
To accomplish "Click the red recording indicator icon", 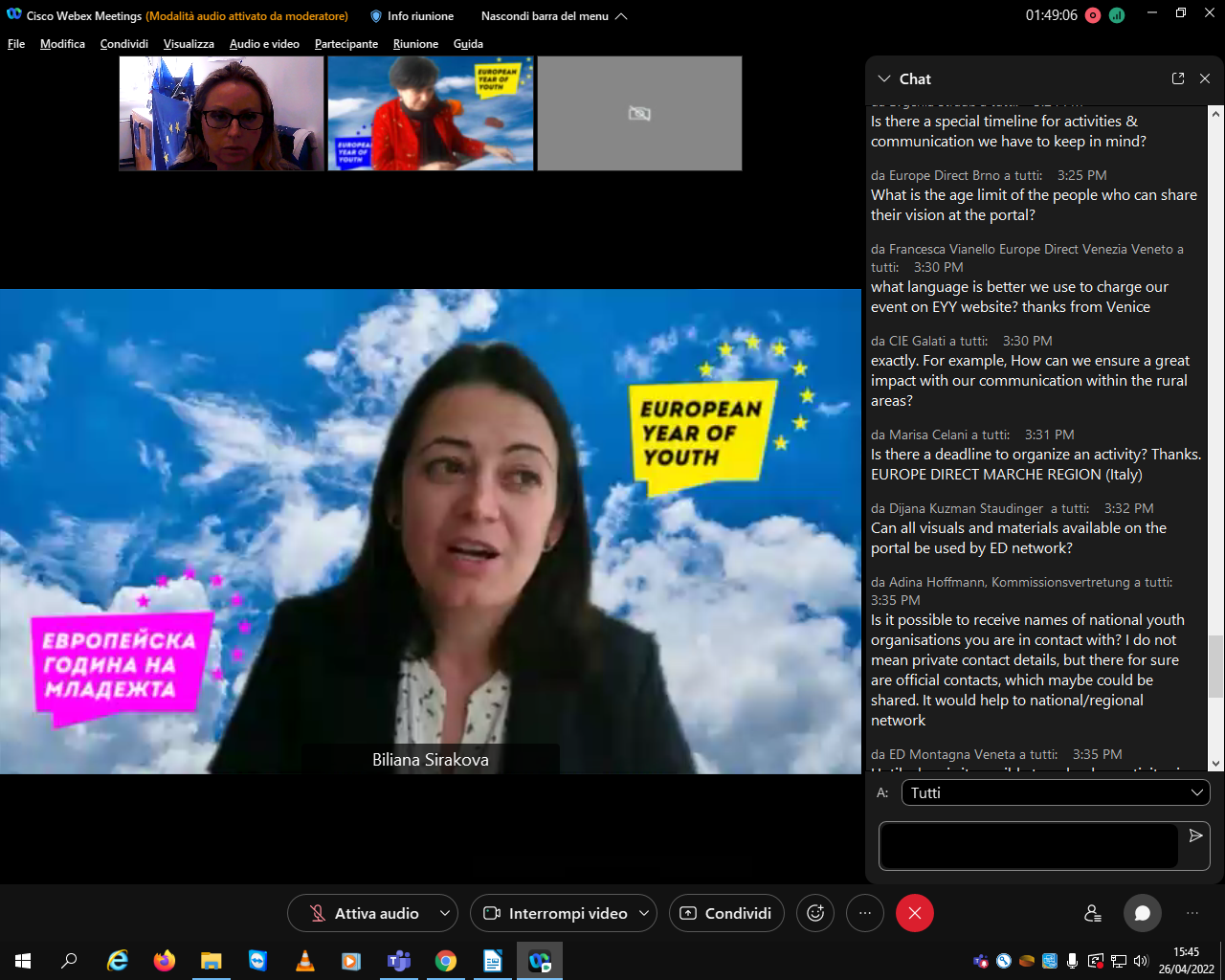I will [x=1093, y=15].
